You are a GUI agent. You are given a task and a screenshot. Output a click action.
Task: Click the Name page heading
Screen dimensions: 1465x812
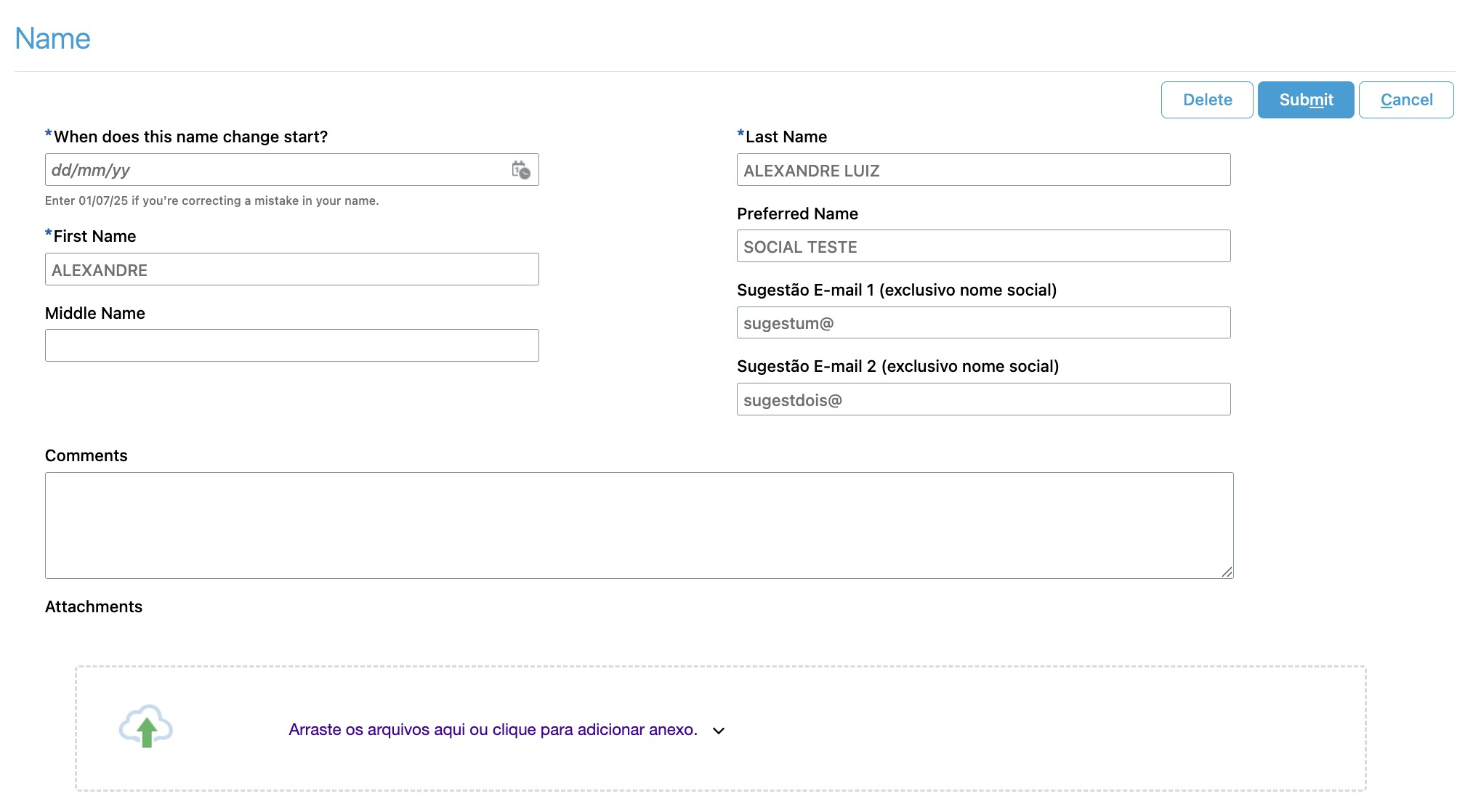click(52, 38)
